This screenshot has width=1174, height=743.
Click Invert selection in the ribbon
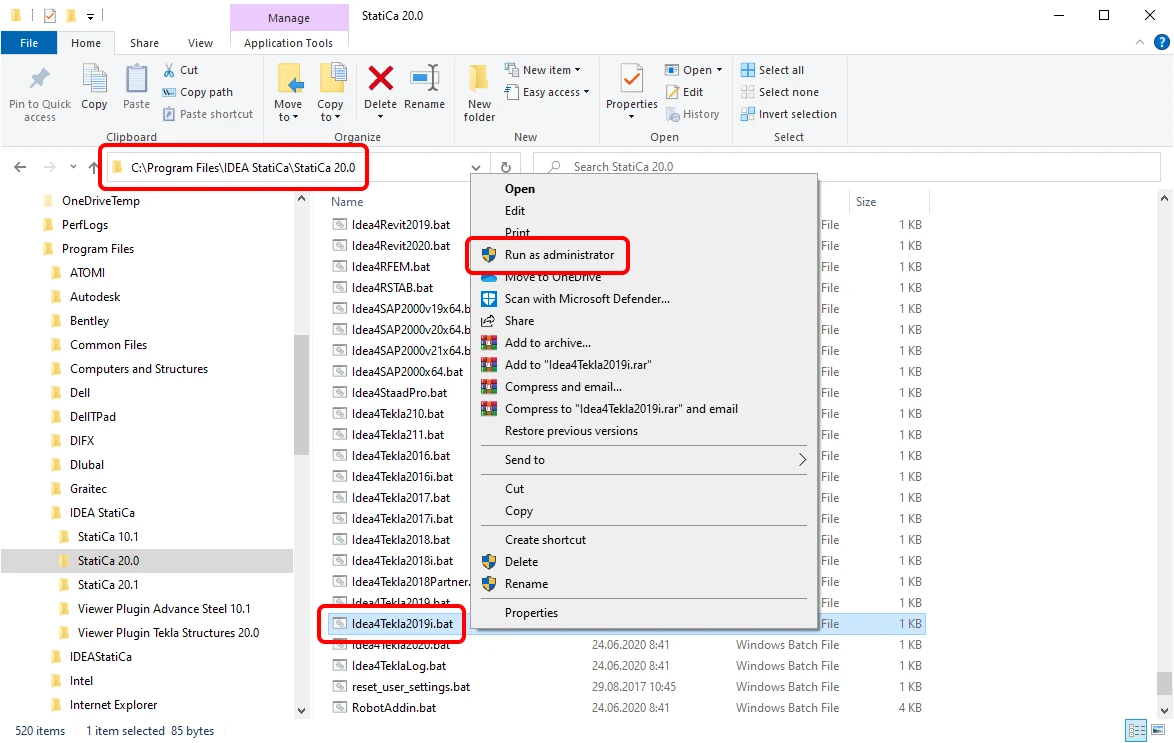788,114
